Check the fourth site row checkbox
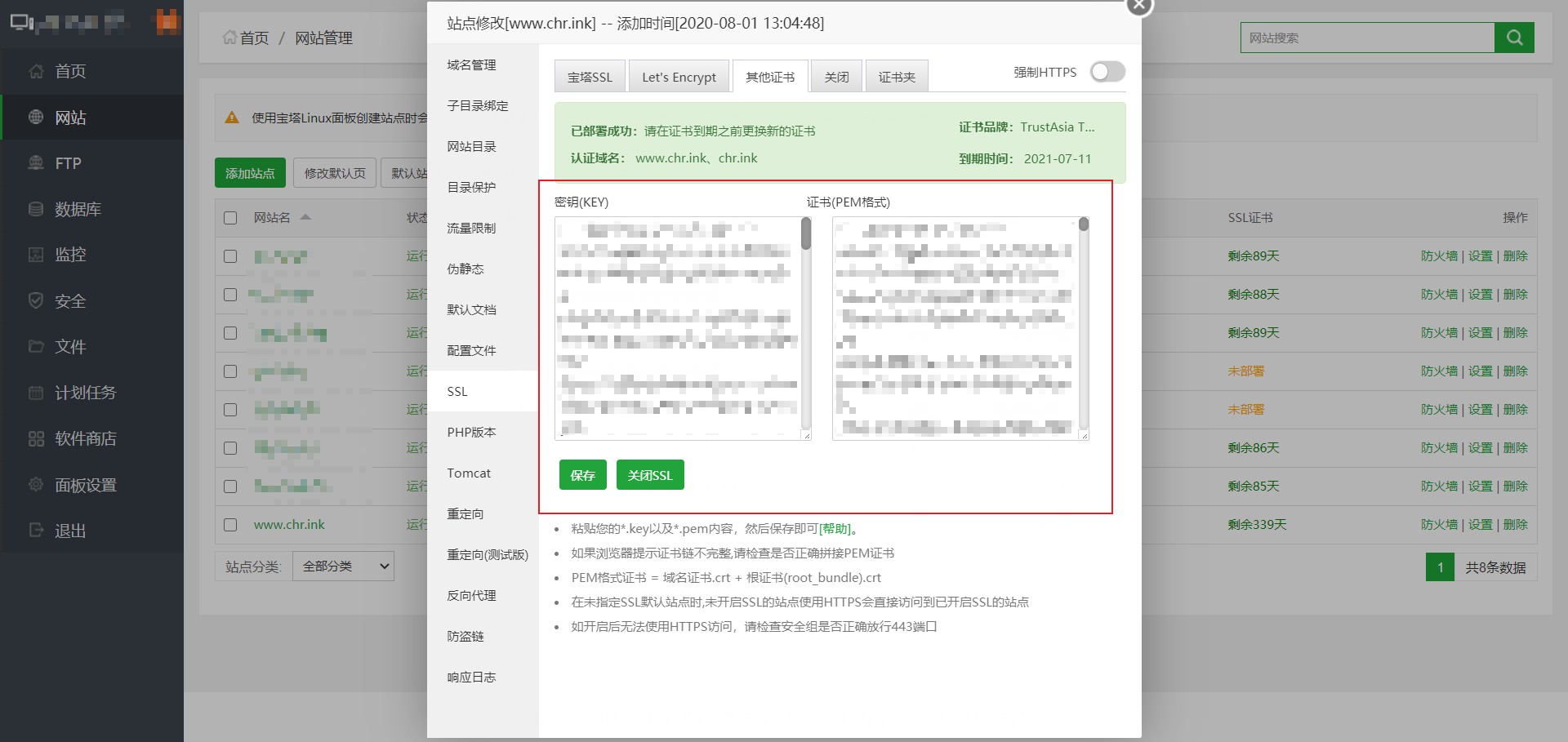 click(230, 371)
